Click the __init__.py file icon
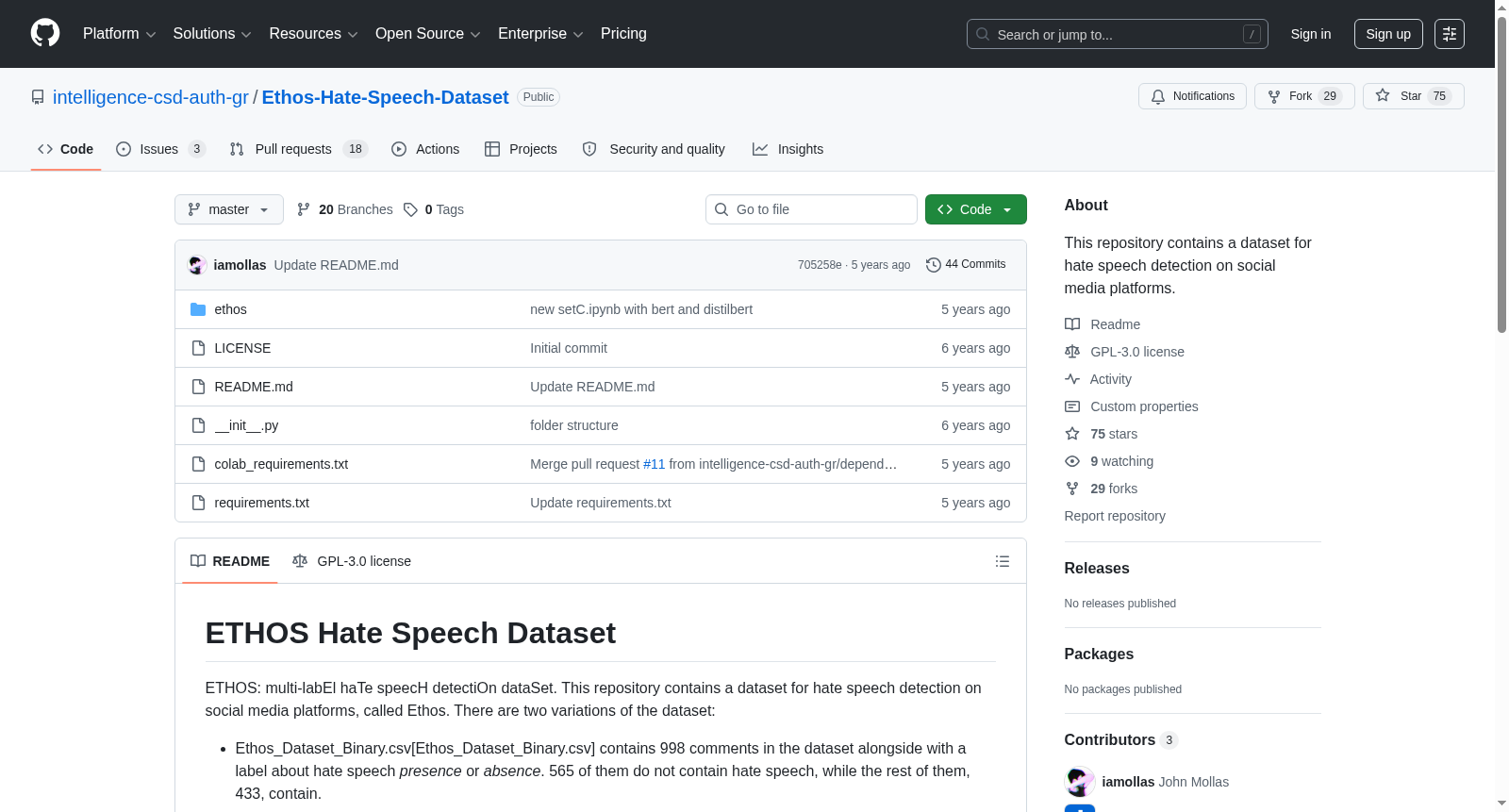Screen dimensions: 1509x812 coord(198,425)
